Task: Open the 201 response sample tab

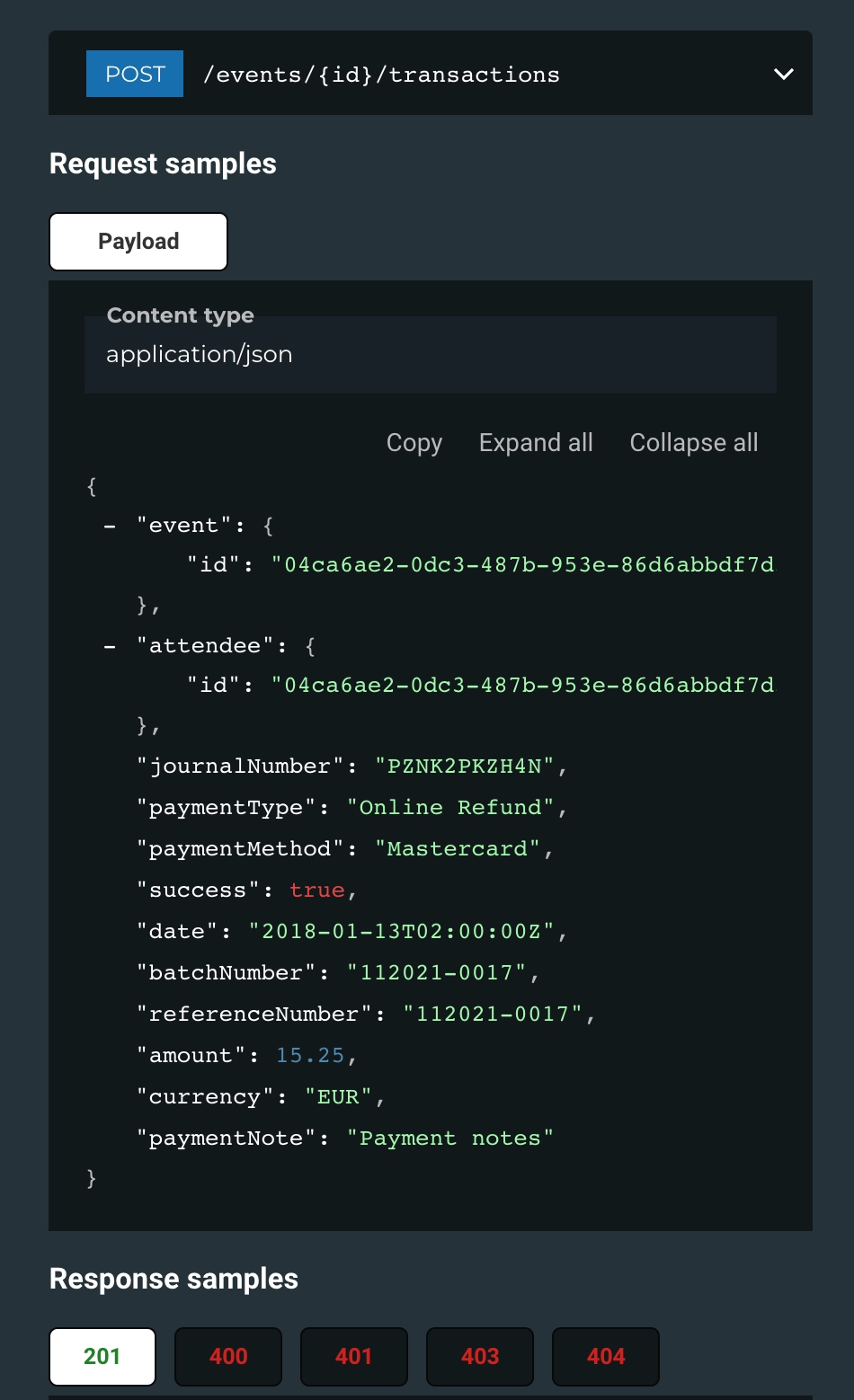Action: 102,1357
